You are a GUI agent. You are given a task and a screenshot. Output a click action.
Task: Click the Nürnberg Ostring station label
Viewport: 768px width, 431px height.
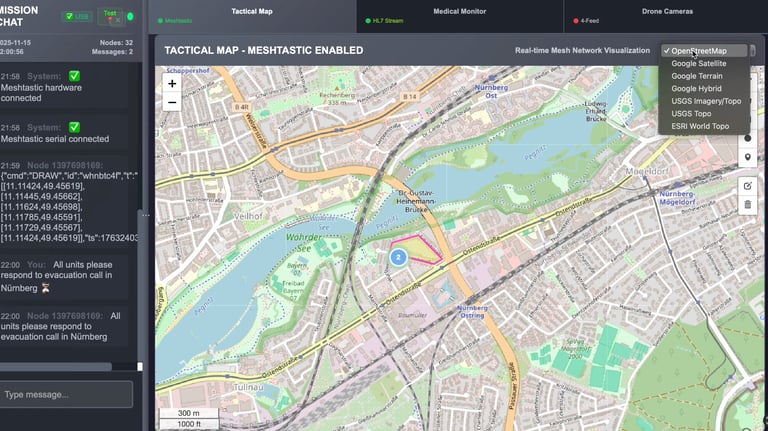pyautogui.click(x=472, y=311)
